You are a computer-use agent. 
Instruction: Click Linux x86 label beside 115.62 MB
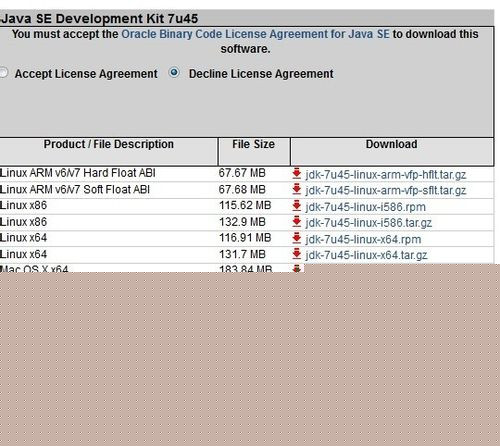(23, 206)
